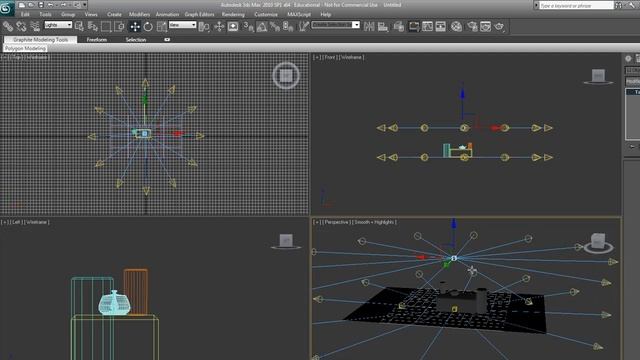
Task: Open the Group menu
Action: [68, 14]
